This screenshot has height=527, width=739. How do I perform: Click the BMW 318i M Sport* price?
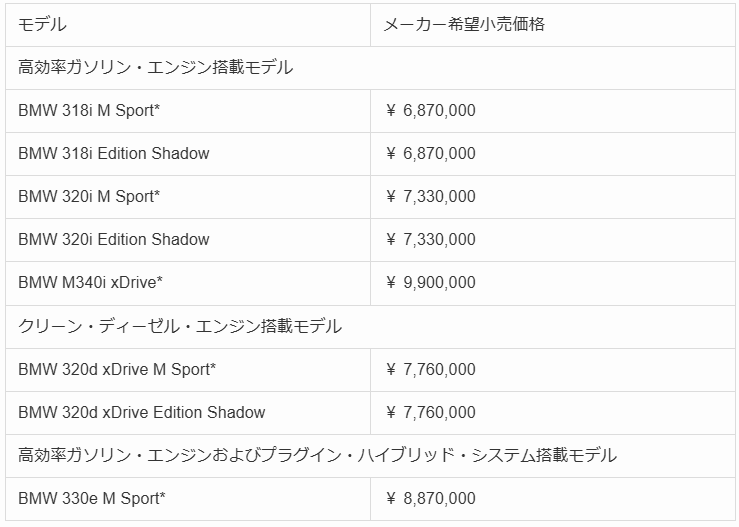point(431,110)
